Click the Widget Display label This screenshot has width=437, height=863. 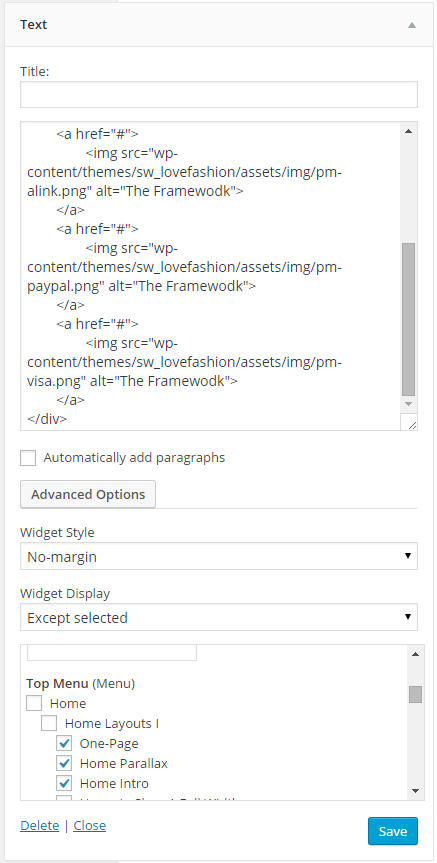pos(65,594)
